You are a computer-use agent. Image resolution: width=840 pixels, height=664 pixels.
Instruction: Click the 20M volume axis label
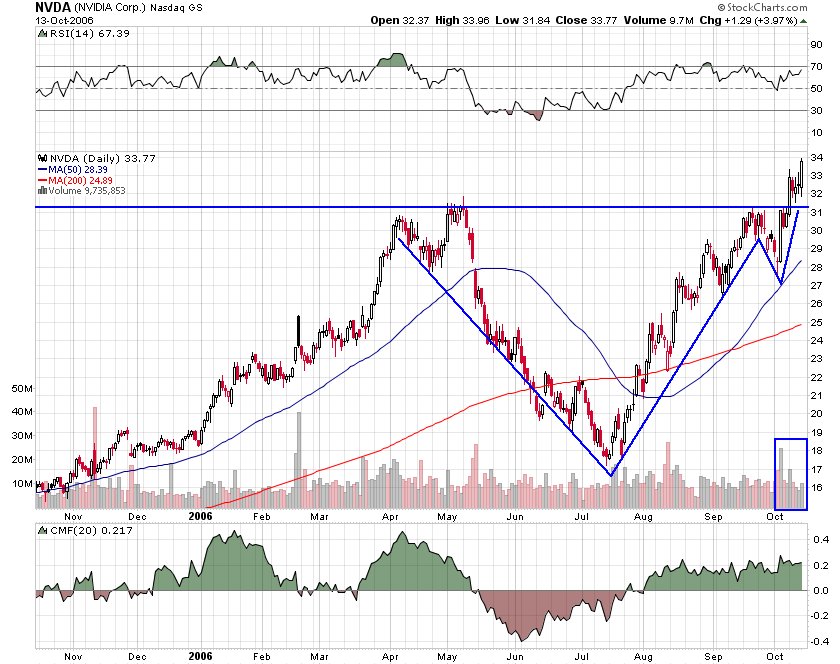(x=22, y=459)
